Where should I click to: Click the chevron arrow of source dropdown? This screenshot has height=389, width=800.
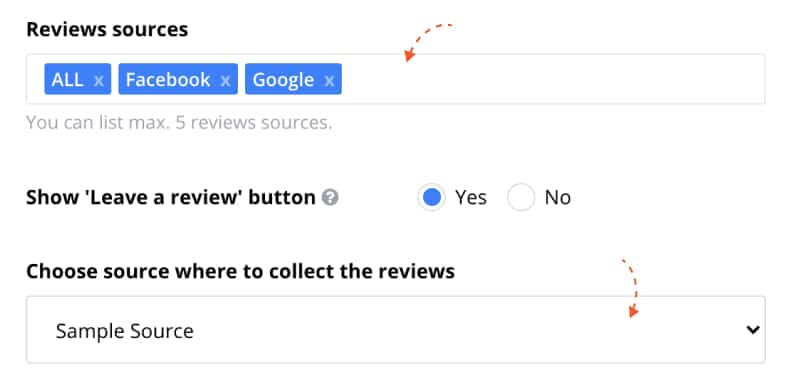click(753, 330)
